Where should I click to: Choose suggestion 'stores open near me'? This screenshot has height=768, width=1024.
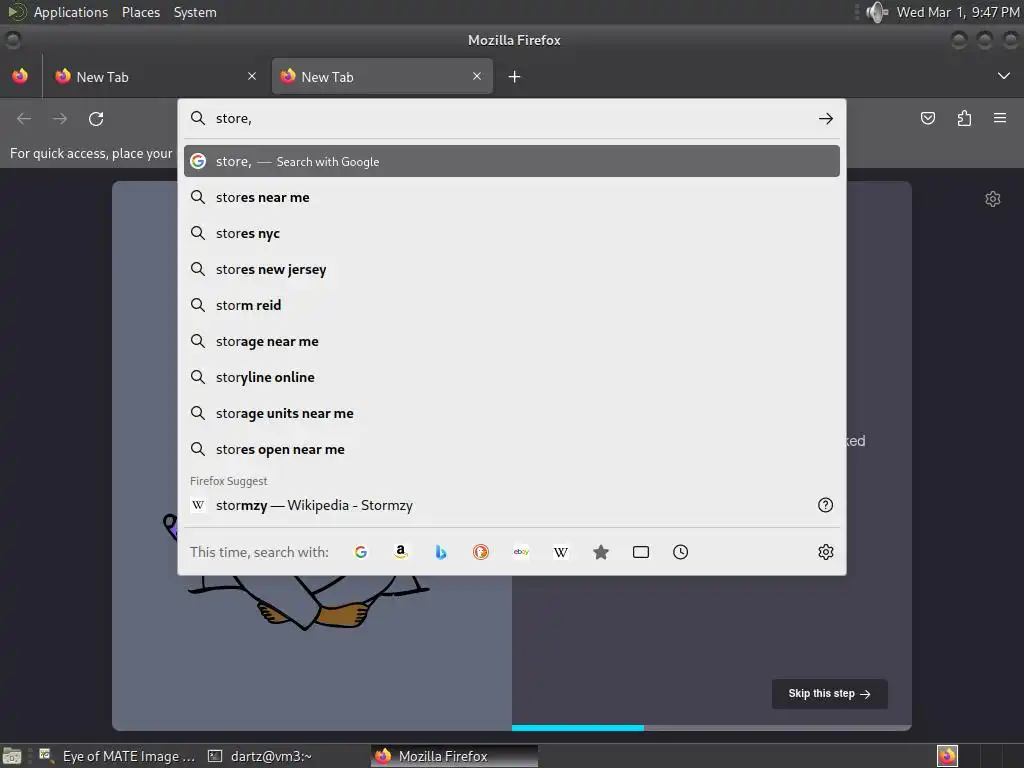512,449
